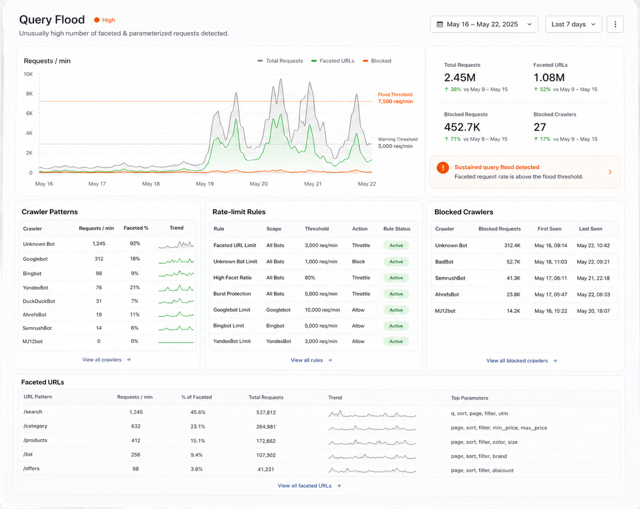Sort Crawler Patterns by Requests / min header
640x509 pixels.
click(x=96, y=228)
